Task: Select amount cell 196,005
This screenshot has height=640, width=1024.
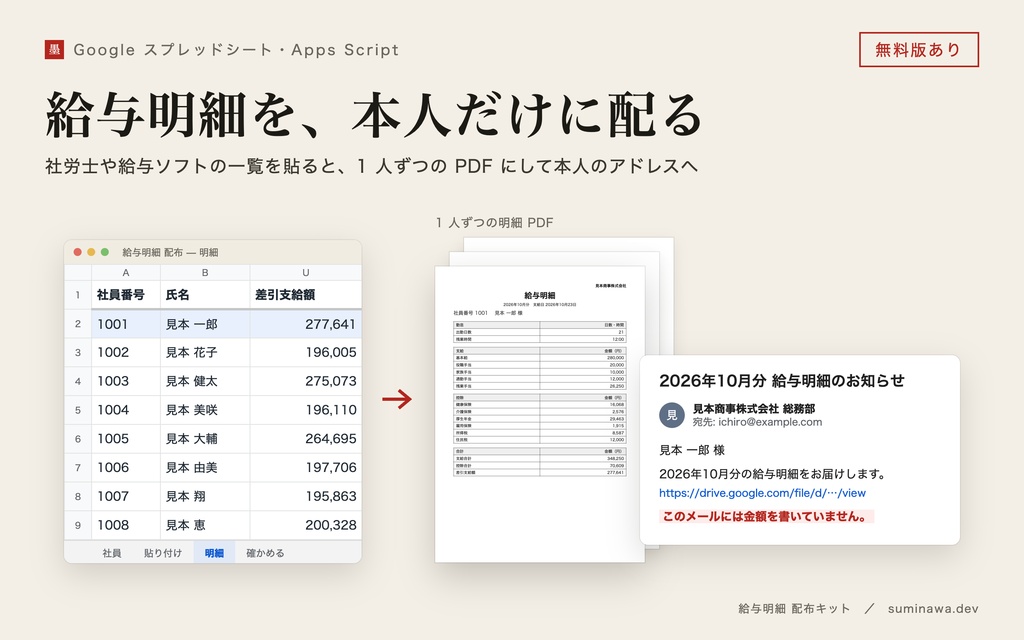Action: point(306,353)
